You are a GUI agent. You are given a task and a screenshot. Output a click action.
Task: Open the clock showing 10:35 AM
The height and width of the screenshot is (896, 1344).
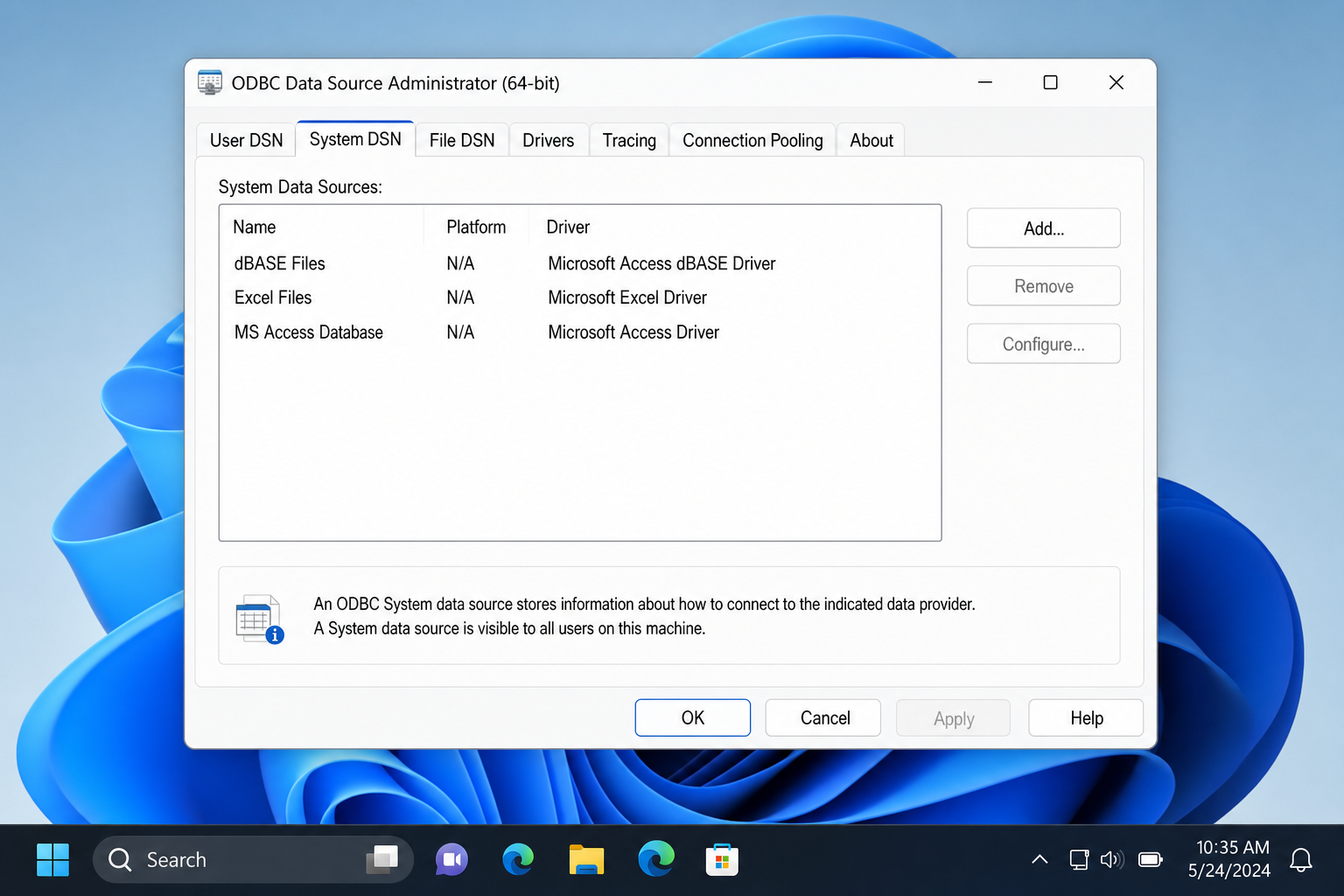[1229, 859]
